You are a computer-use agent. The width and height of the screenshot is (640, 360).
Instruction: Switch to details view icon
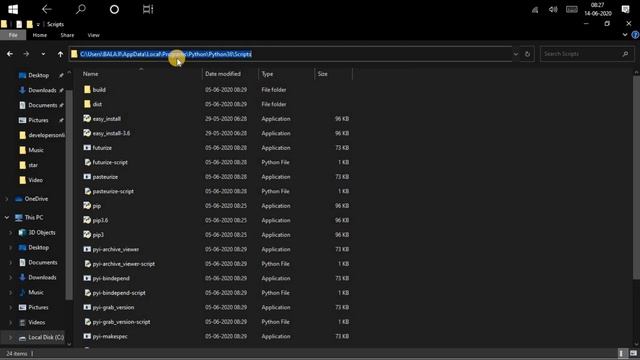coord(622,353)
